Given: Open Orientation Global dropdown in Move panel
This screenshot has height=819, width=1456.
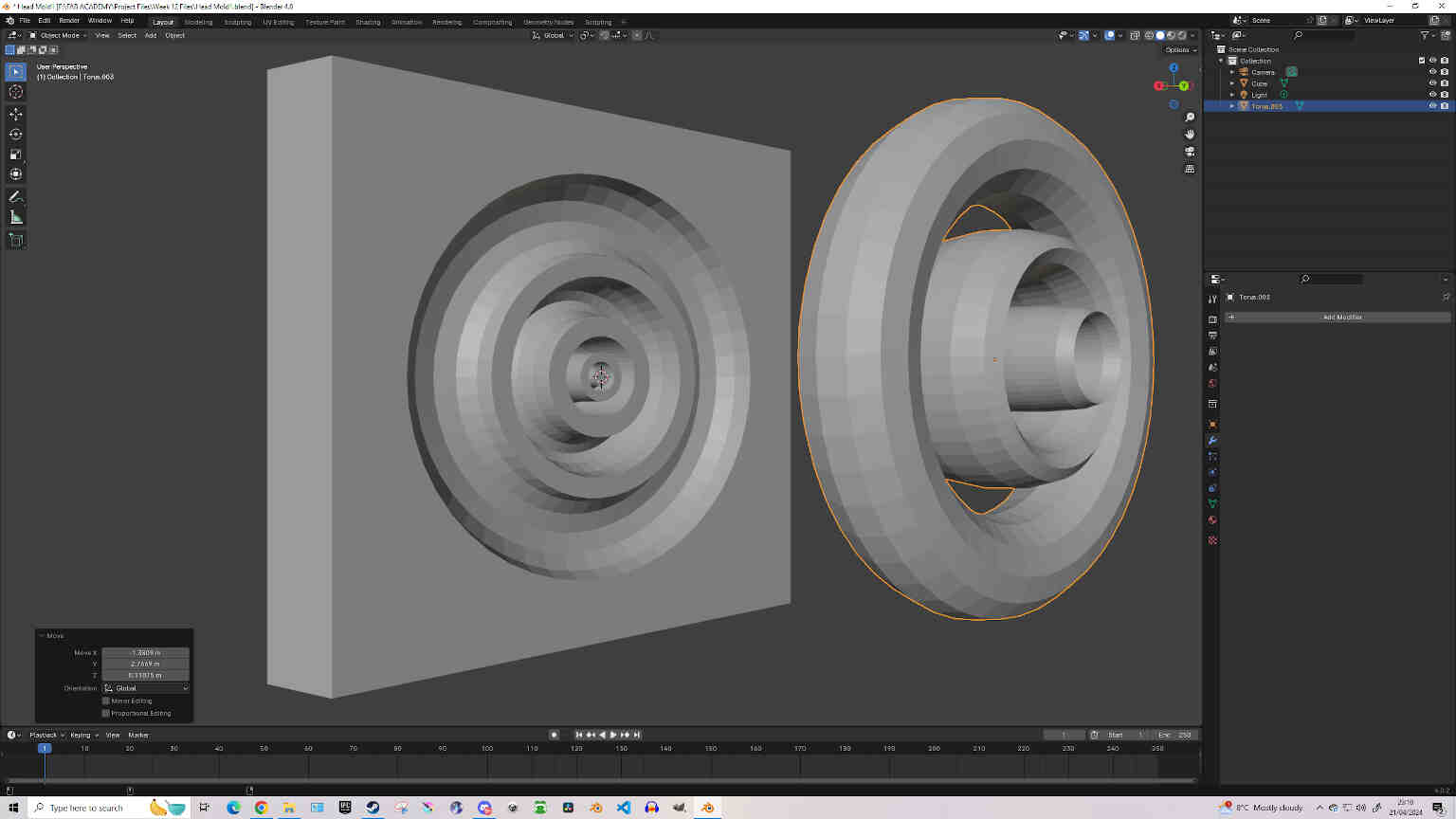Looking at the screenshot, I should pos(146,688).
